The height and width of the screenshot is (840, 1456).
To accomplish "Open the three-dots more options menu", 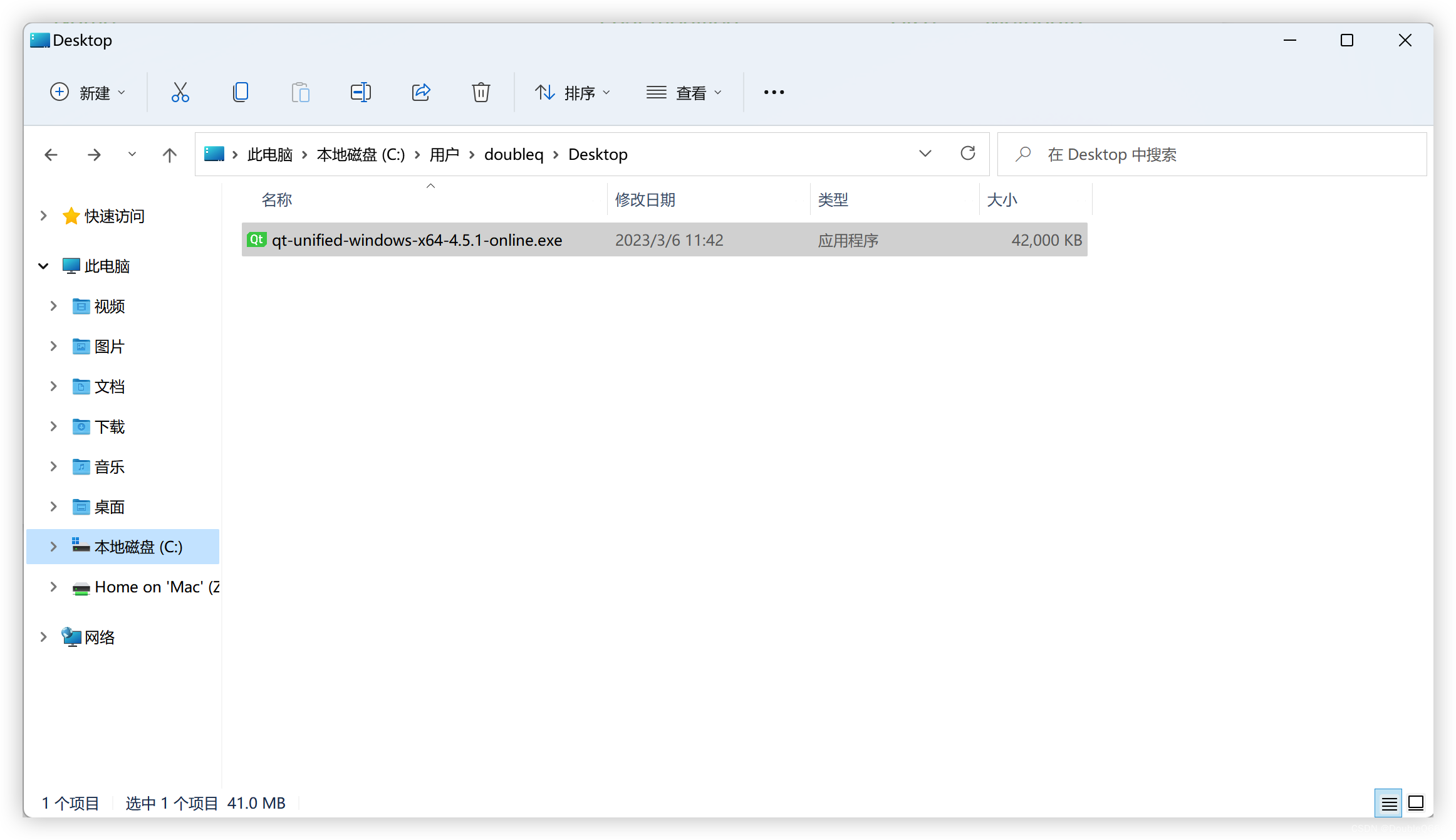I will click(774, 92).
